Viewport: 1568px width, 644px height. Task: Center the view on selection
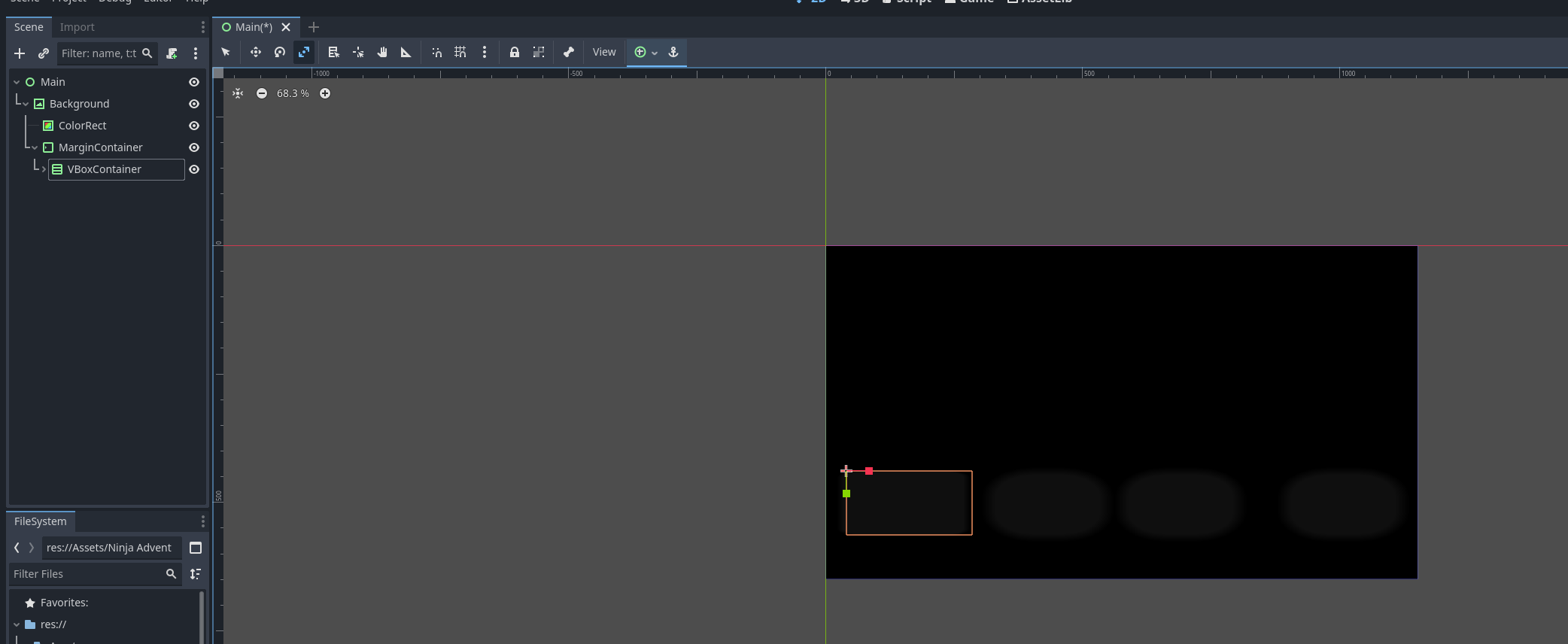[238, 93]
